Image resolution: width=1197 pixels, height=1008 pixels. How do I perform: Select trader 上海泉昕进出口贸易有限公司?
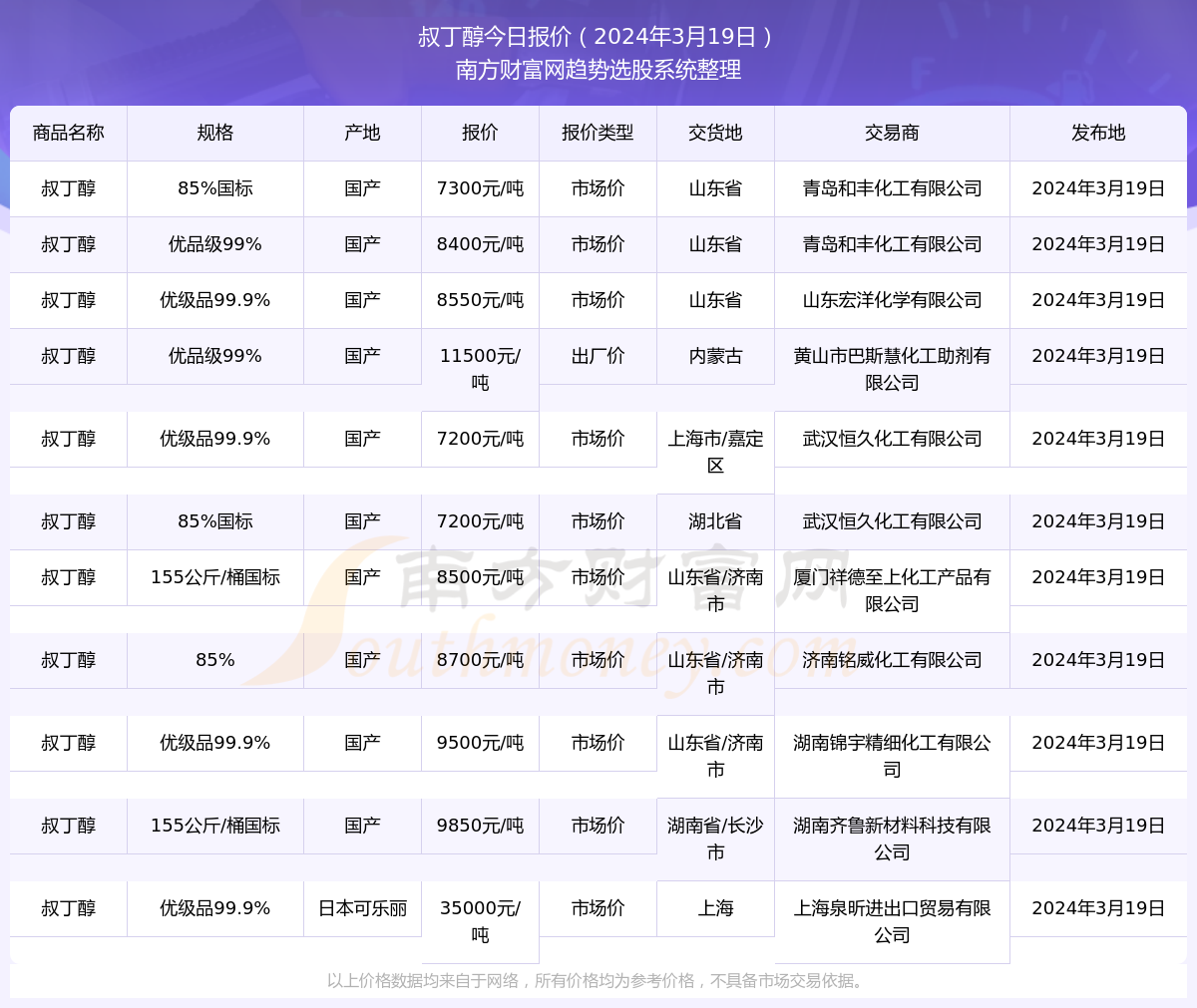tap(892, 921)
